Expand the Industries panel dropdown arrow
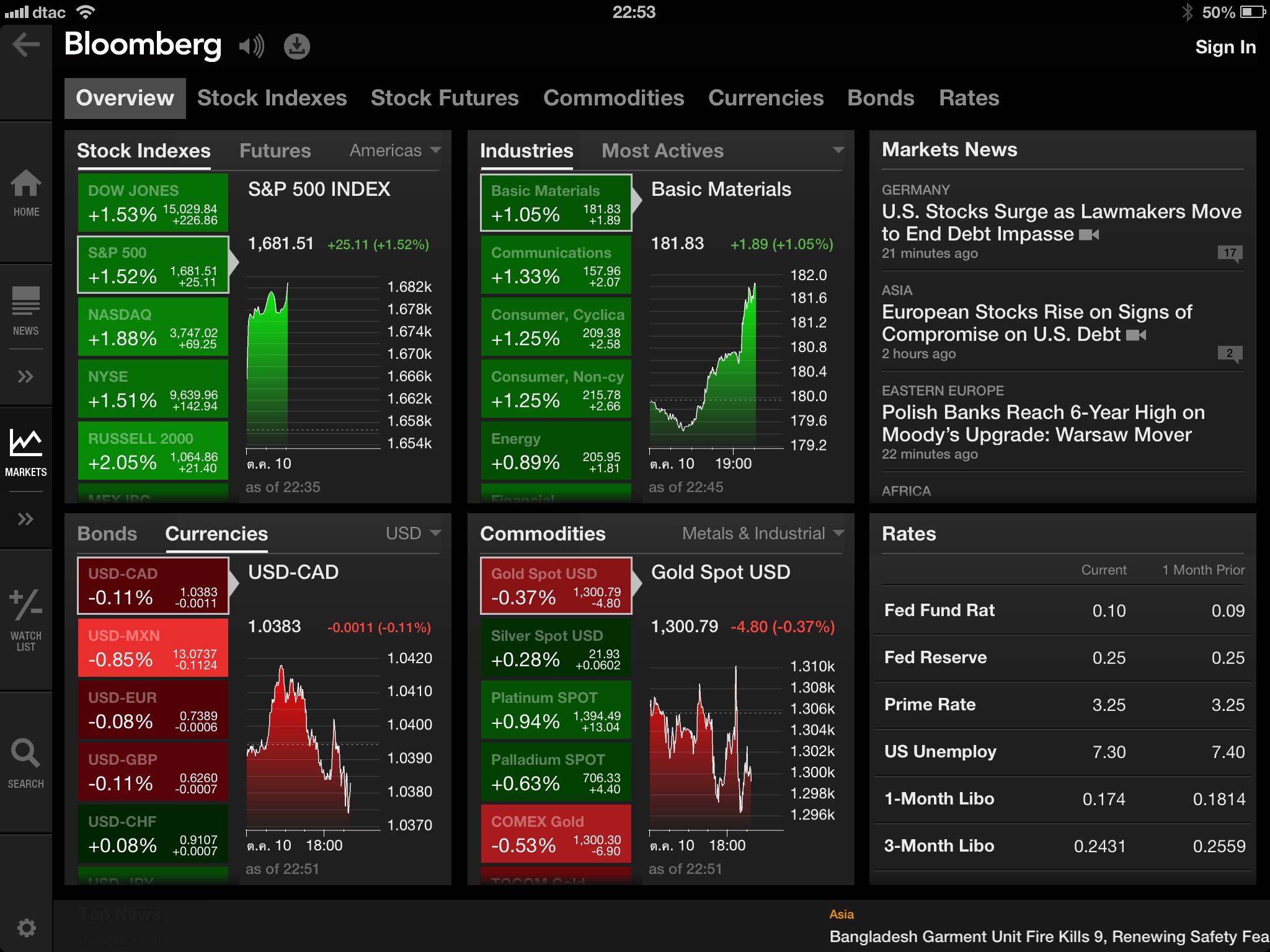1270x952 pixels. coord(838,150)
